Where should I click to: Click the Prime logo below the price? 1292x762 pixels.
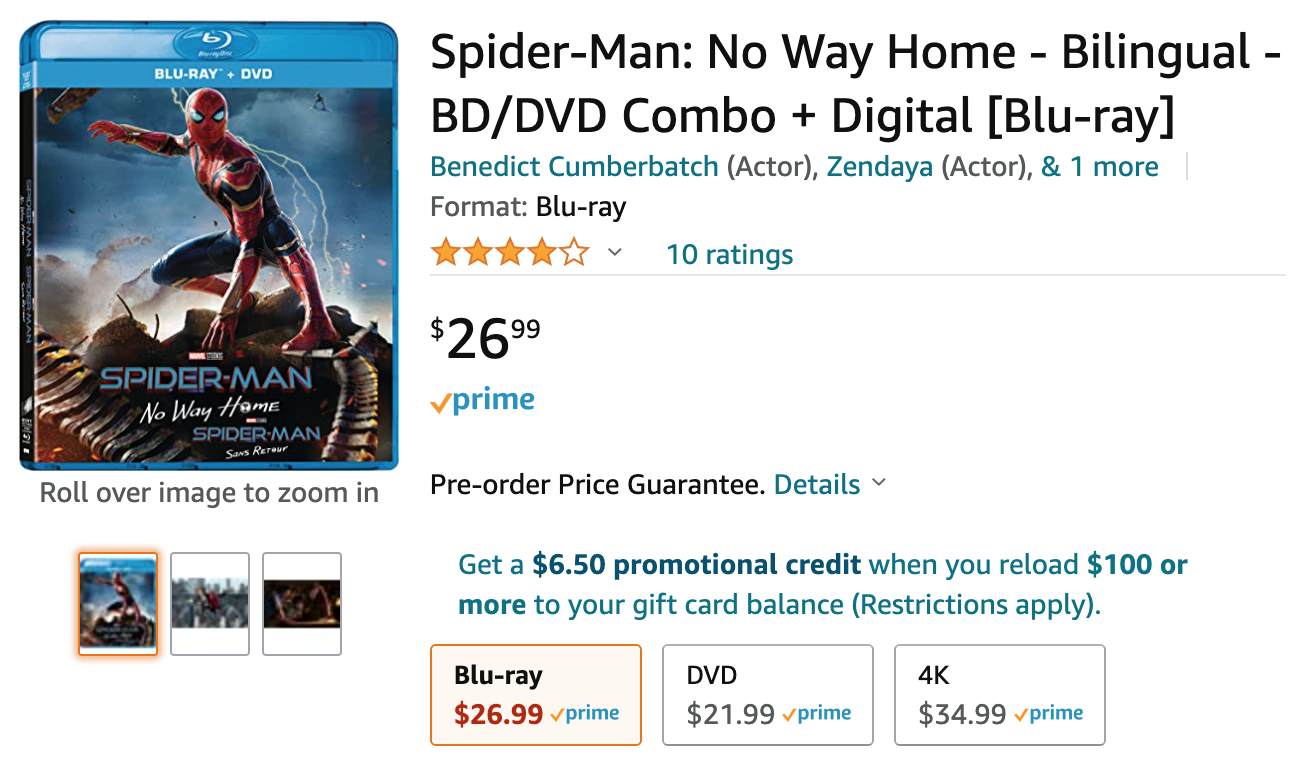pos(482,401)
